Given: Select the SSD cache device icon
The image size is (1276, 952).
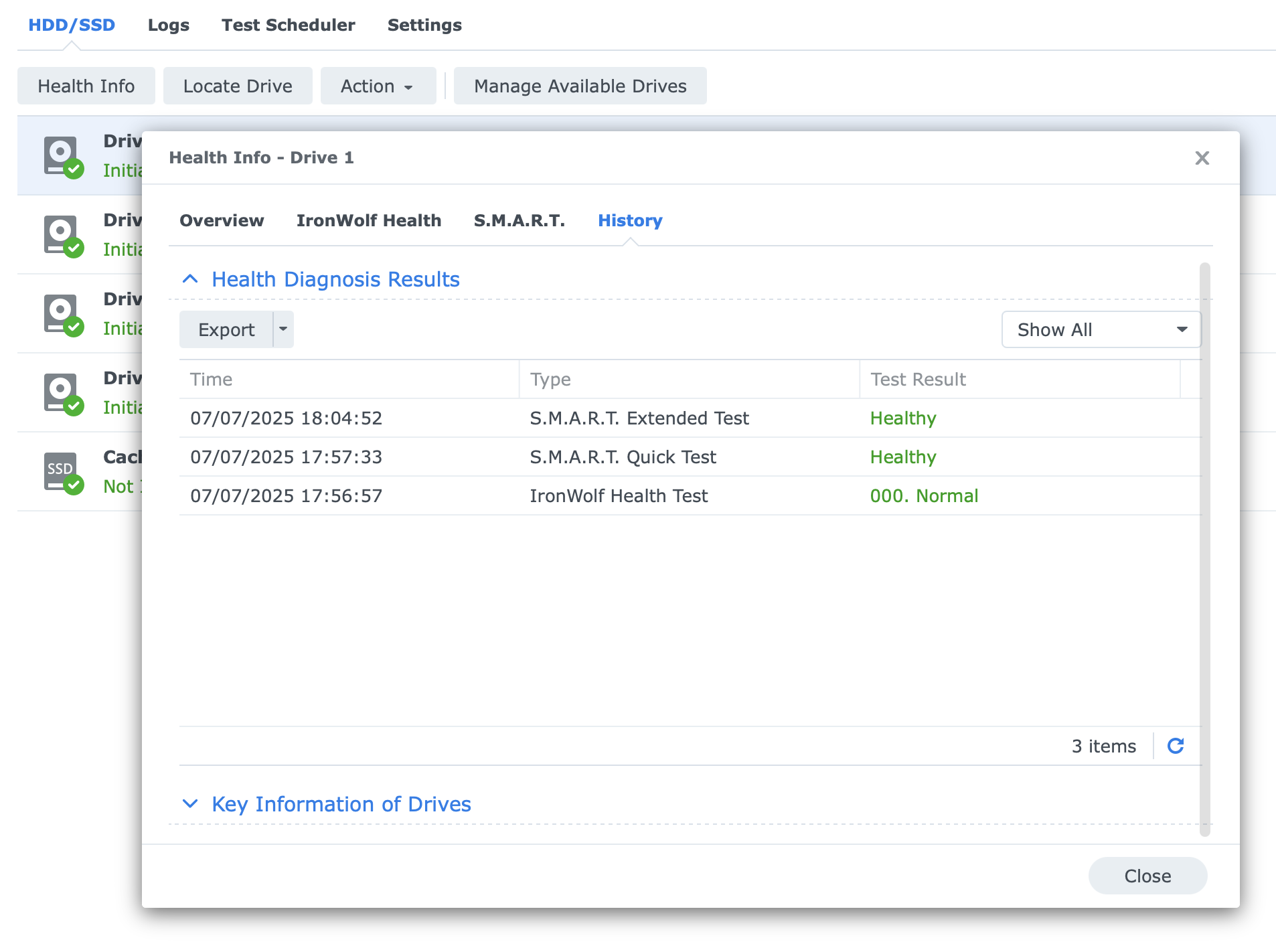Looking at the screenshot, I should click(64, 473).
